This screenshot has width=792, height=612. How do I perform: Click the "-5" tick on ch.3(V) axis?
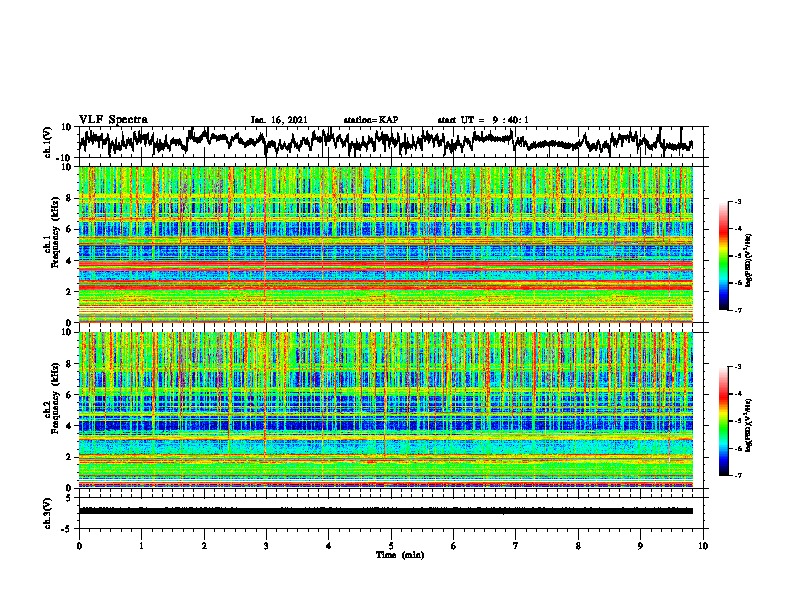[68, 529]
